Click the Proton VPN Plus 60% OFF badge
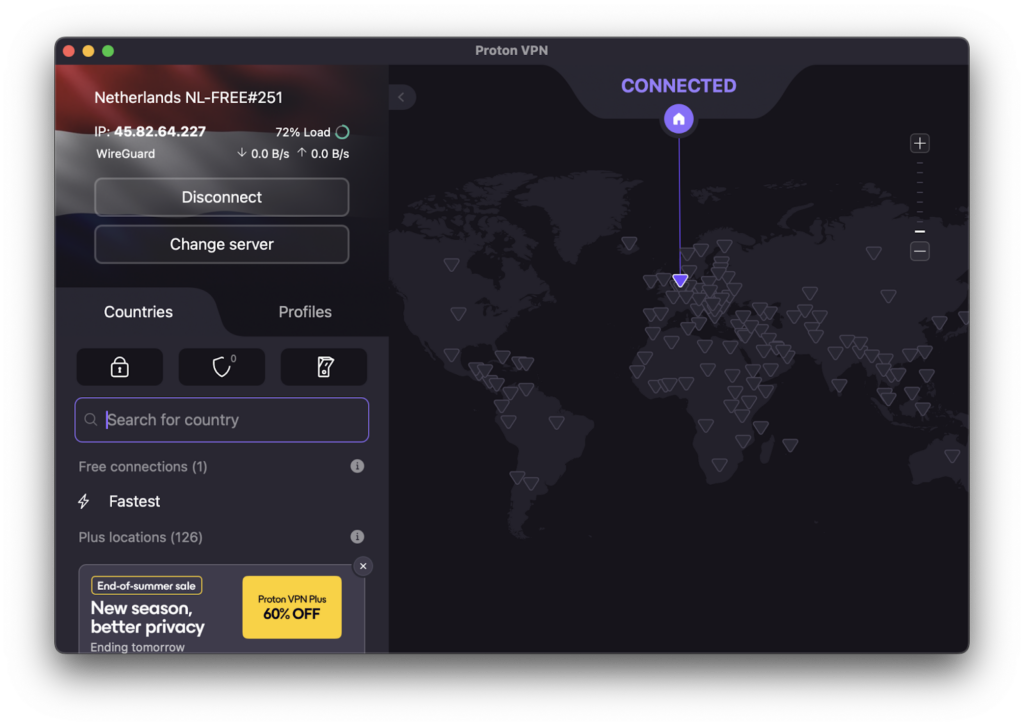Image resolution: width=1024 pixels, height=726 pixels. click(292, 607)
